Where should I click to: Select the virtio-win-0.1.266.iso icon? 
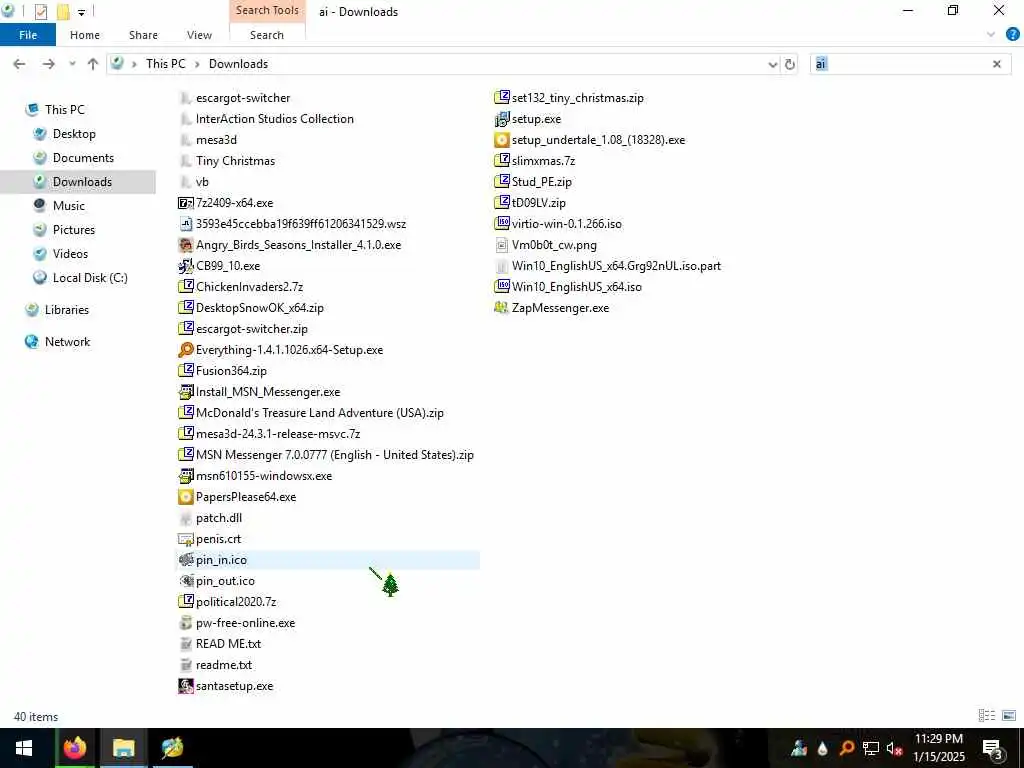(x=502, y=224)
